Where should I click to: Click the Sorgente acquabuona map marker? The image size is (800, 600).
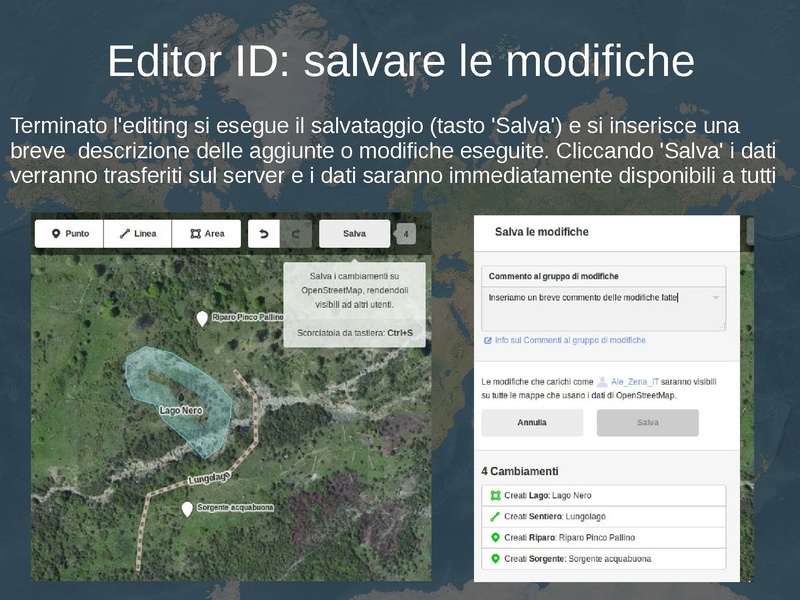(x=186, y=510)
